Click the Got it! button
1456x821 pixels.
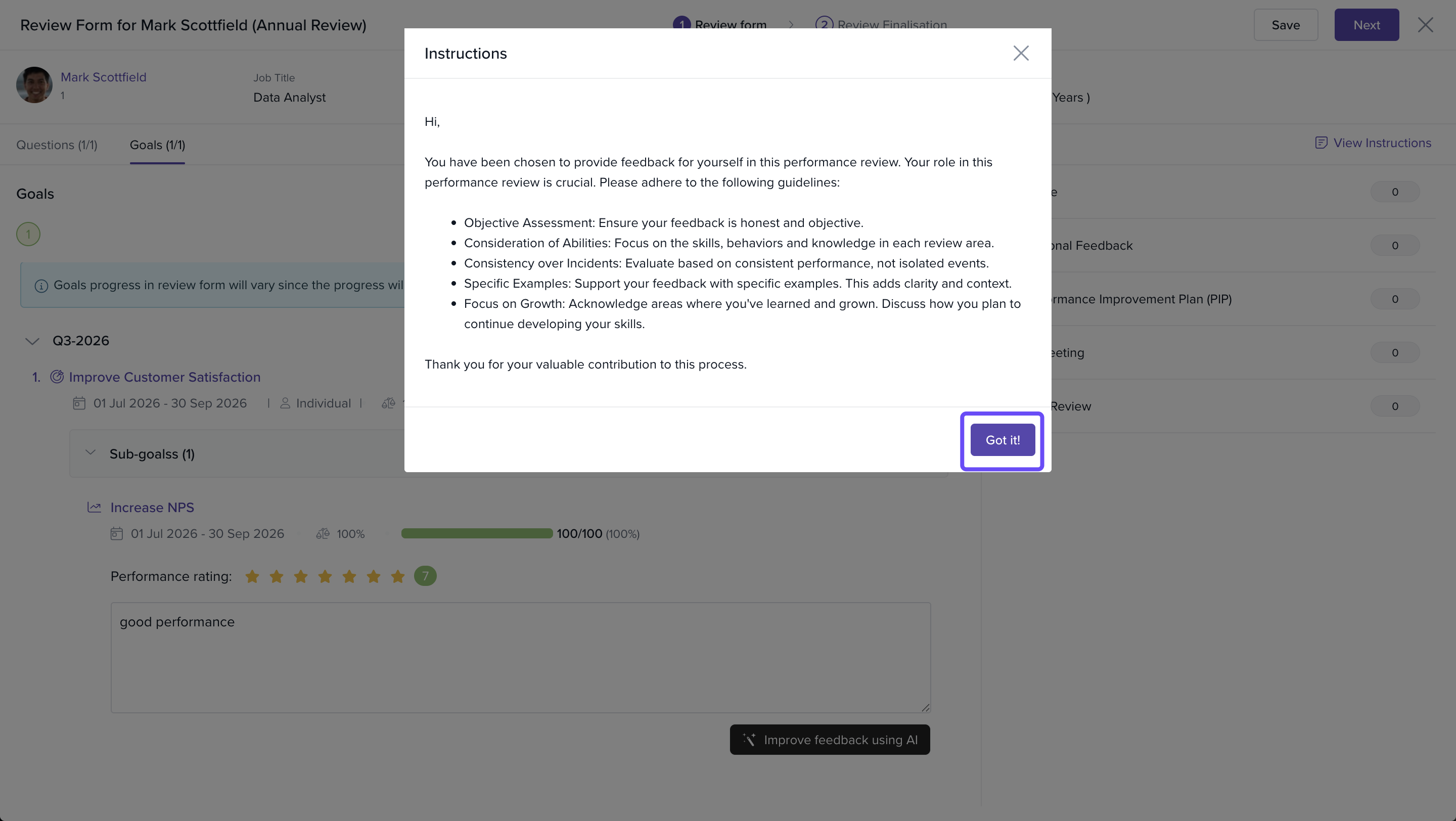(1003, 440)
